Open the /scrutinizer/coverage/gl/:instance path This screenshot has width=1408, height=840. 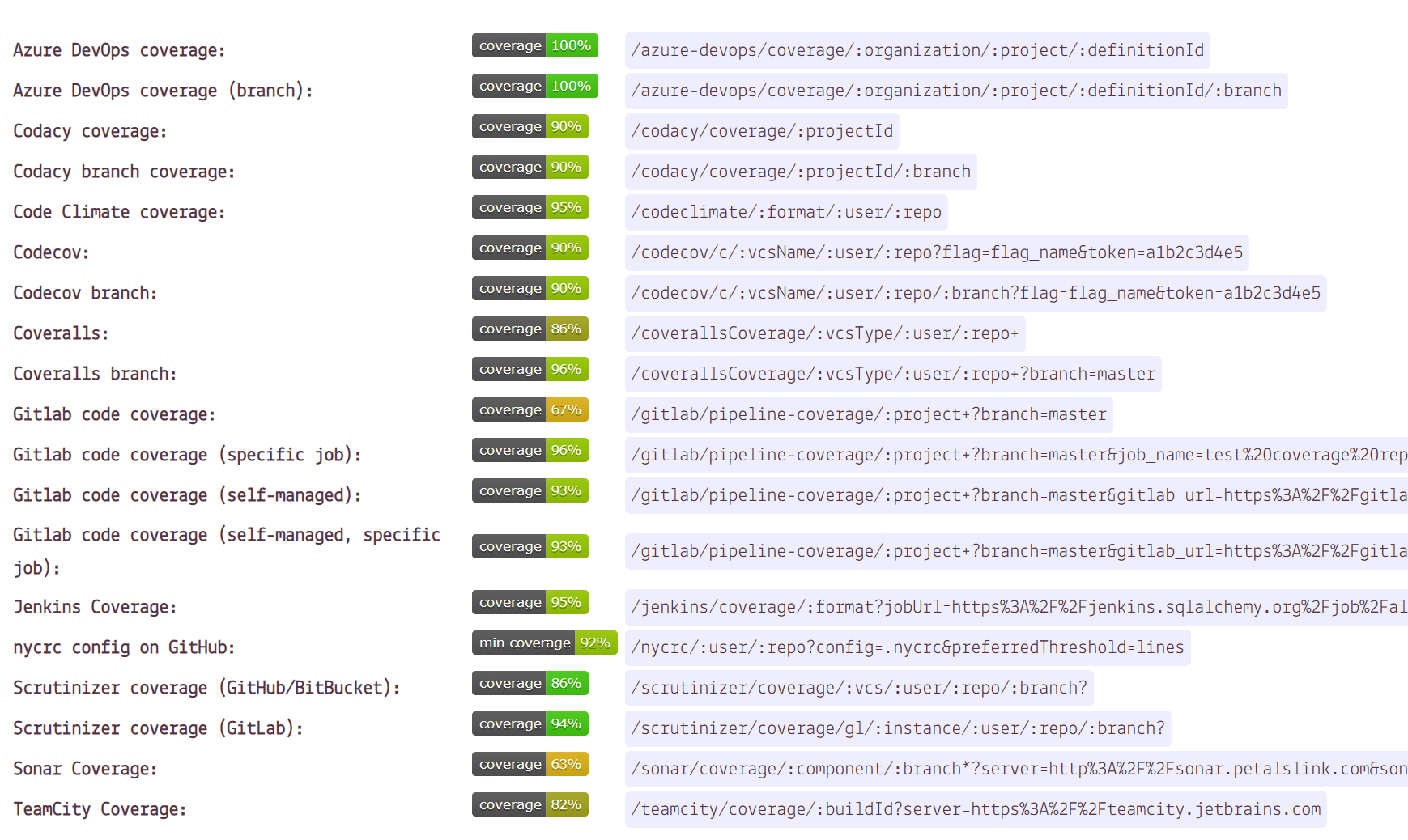click(x=898, y=728)
